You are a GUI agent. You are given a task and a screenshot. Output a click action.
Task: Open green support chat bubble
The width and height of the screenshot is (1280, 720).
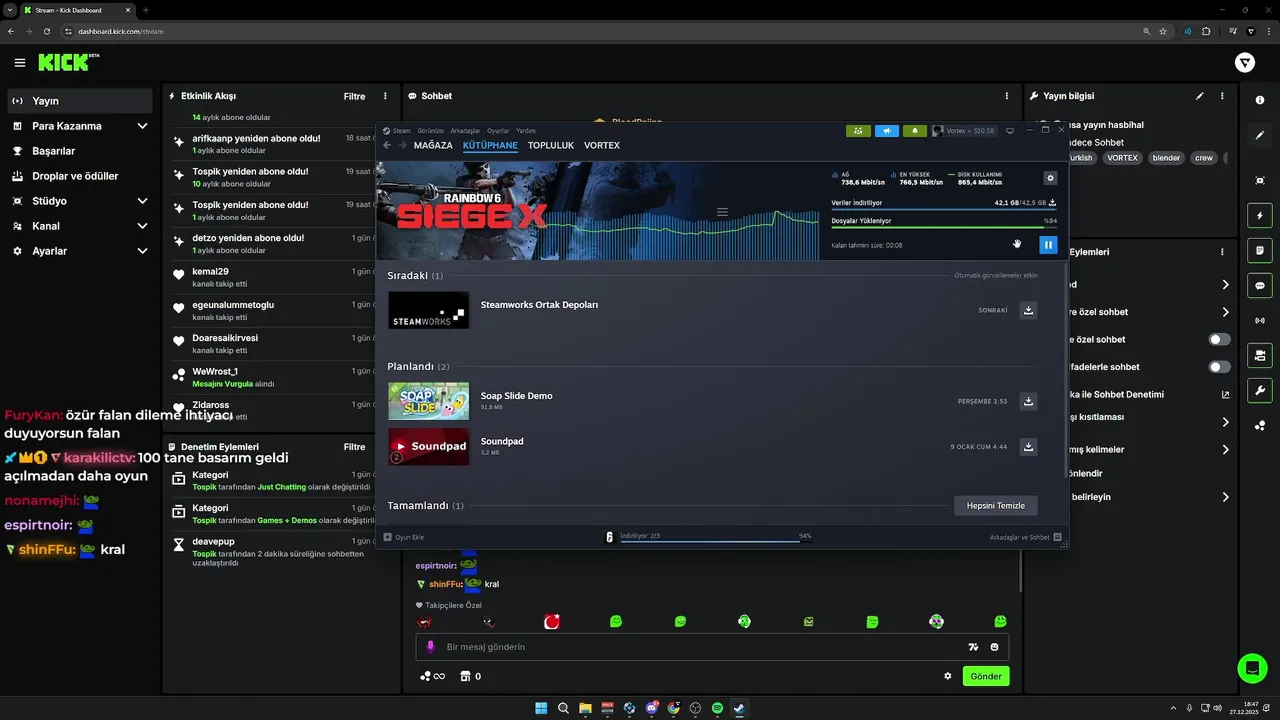pyautogui.click(x=1251, y=667)
